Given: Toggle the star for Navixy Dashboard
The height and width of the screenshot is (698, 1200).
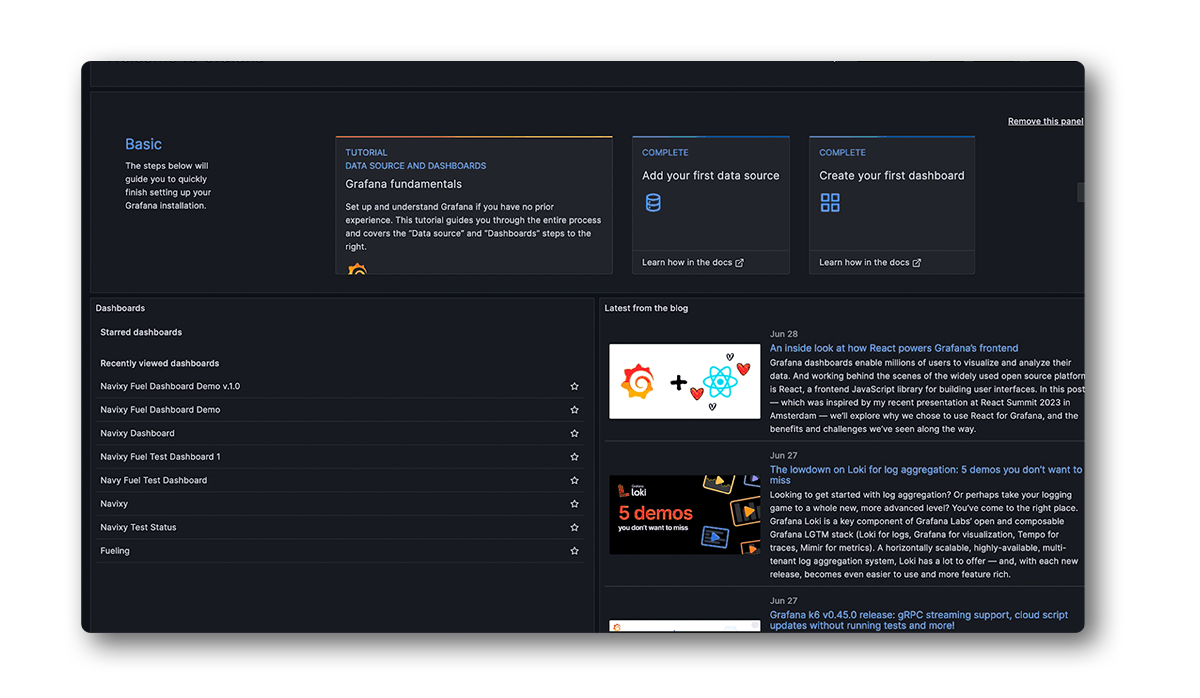Looking at the screenshot, I should point(574,433).
